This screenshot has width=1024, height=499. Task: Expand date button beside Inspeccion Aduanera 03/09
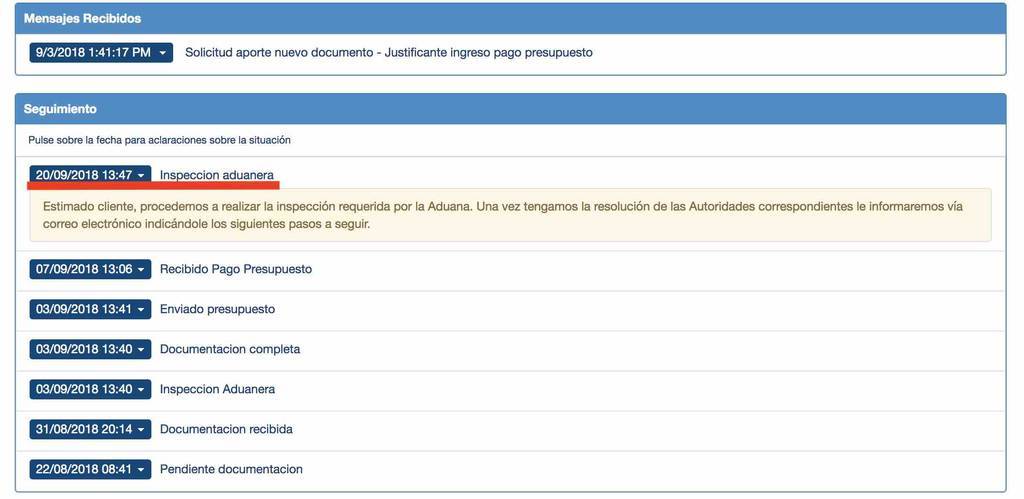pos(90,389)
